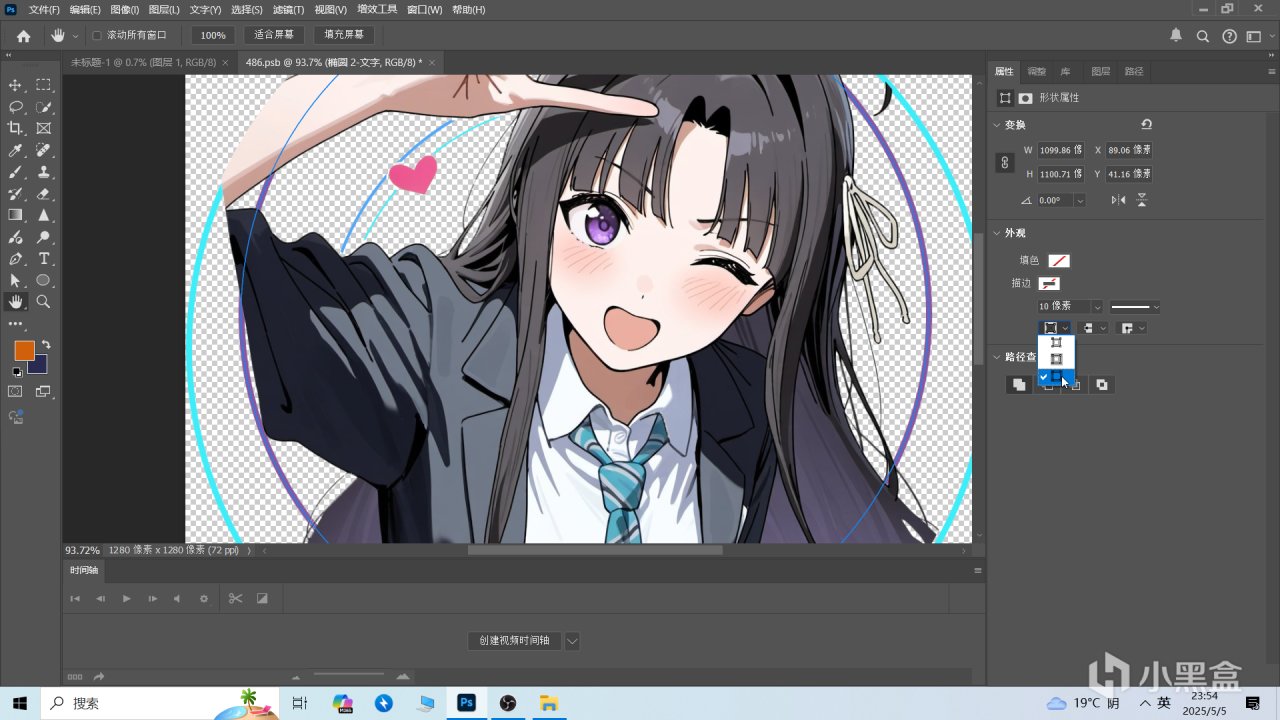The image size is (1280, 720).
Task: Open the notifications bell icon
Action: pyautogui.click(x=1176, y=36)
